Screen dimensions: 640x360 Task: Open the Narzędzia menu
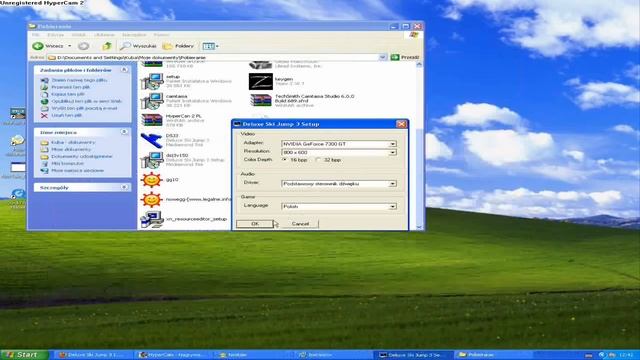pyautogui.click(x=134, y=35)
